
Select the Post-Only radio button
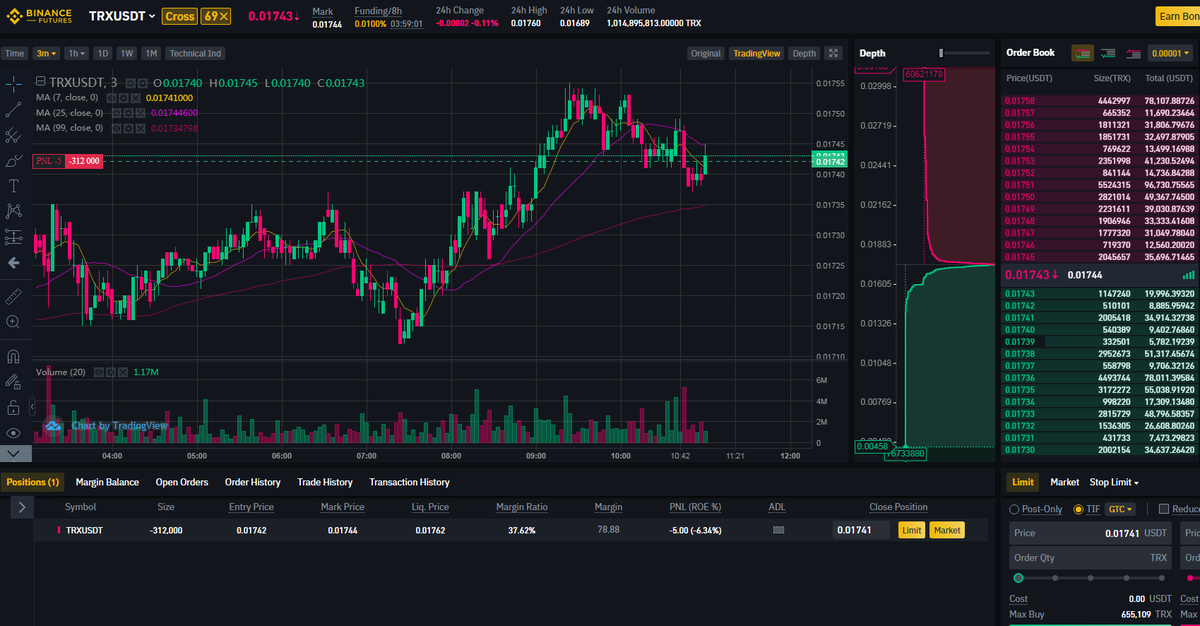pyautogui.click(x=1015, y=509)
